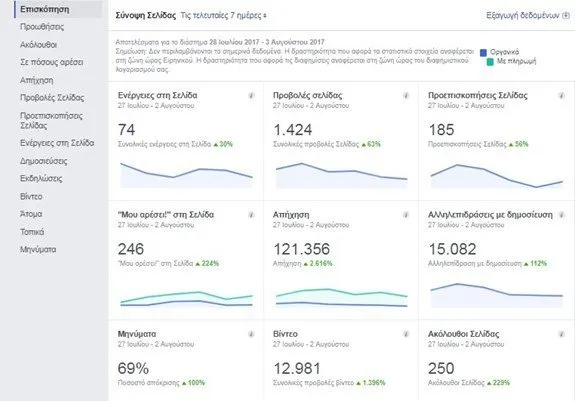Open Τοπικά in the sidebar
575x402 pixels.
click(x=32, y=232)
